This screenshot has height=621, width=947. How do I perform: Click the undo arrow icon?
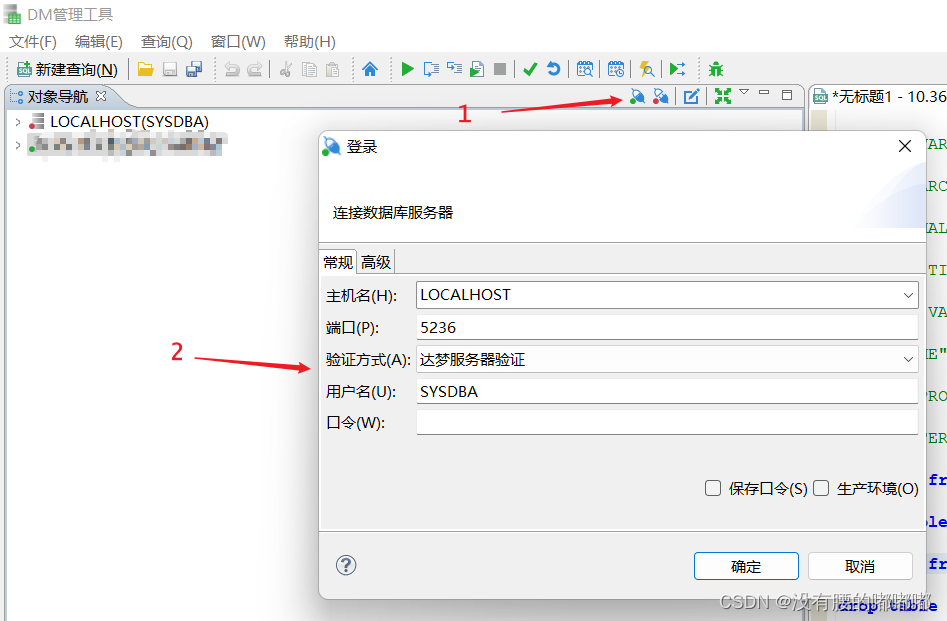232,69
